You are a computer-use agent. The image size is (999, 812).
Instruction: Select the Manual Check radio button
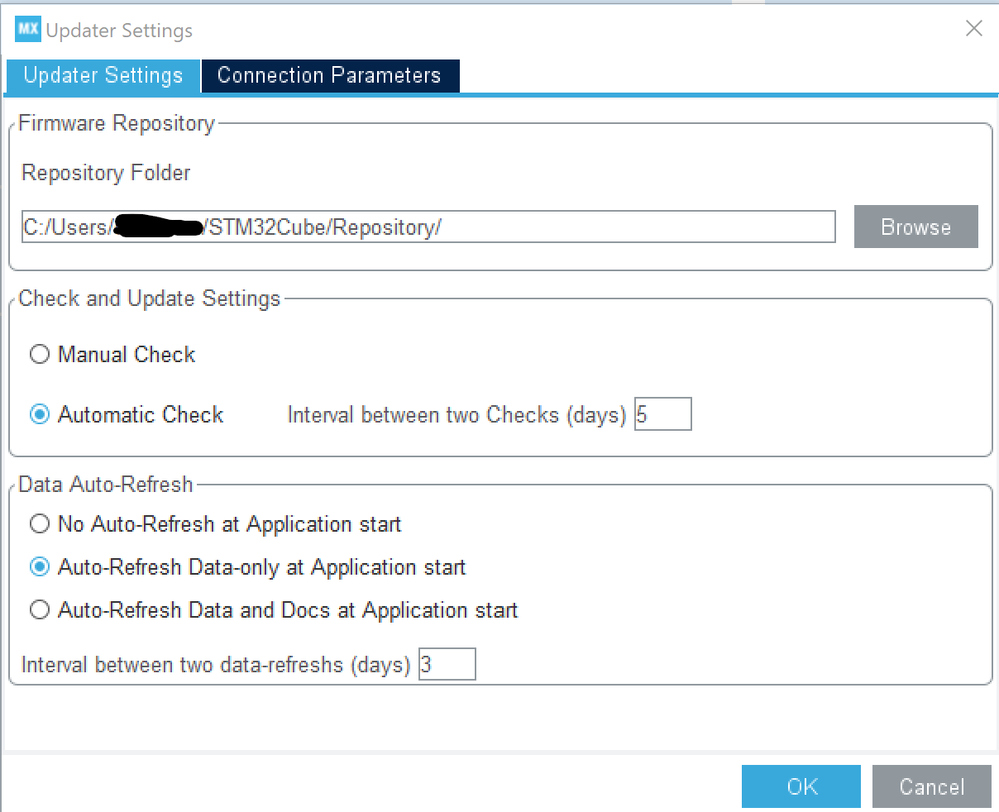click(x=39, y=355)
